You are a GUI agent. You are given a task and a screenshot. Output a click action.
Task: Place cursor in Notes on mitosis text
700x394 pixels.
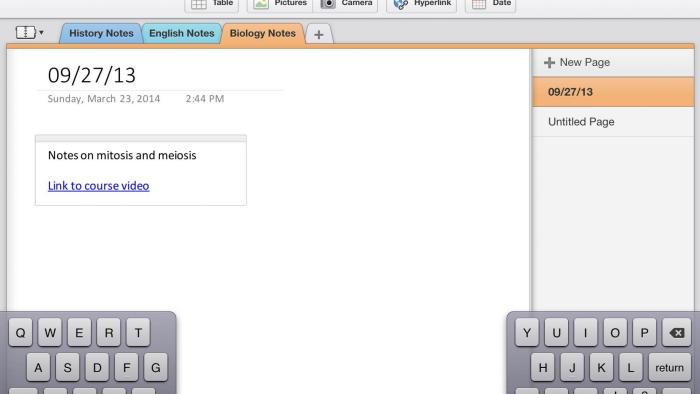122,155
